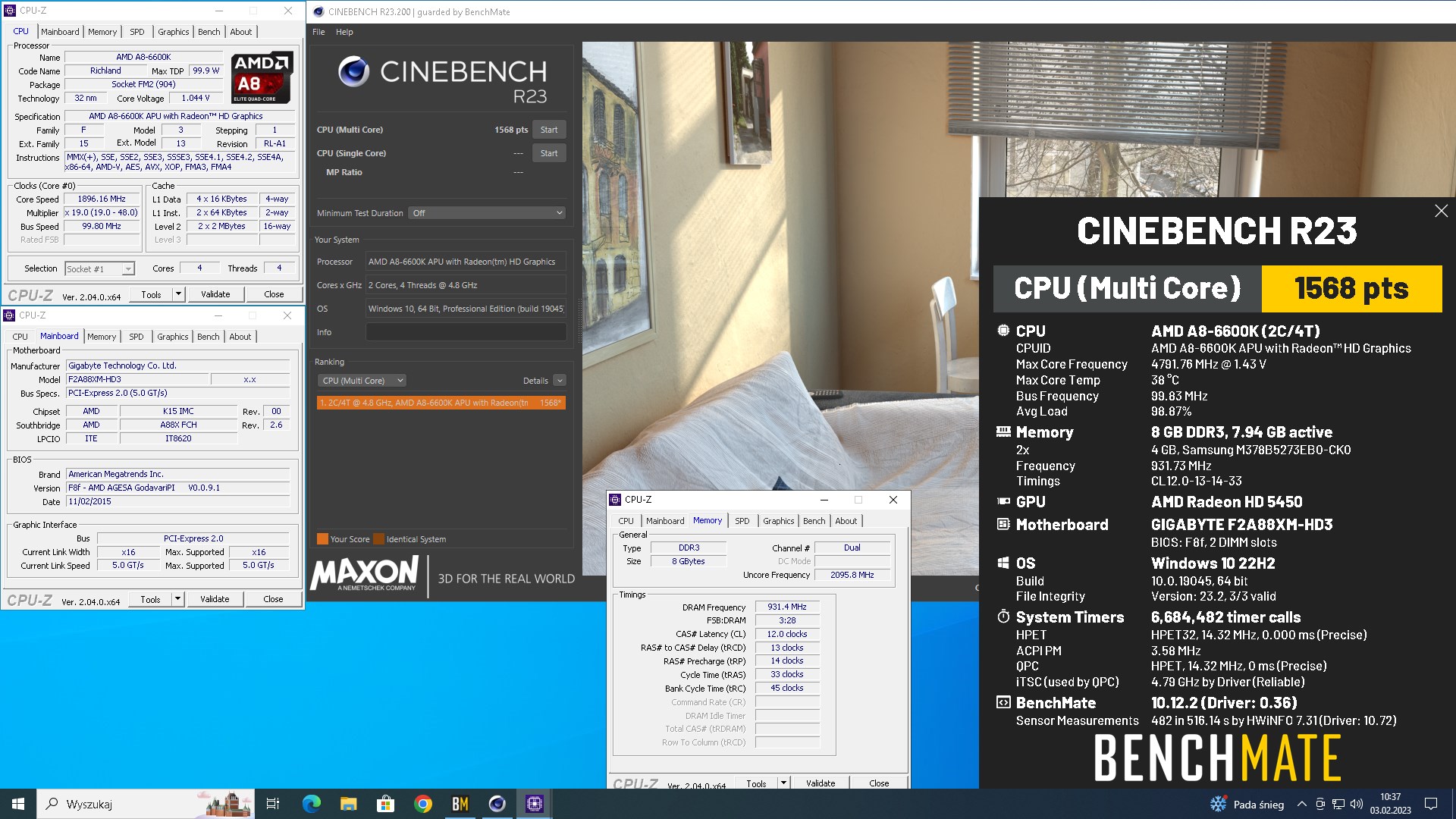Image resolution: width=1456 pixels, height=819 pixels.
Task: Switch to CPU tab in Mainboard CPU-Z window
Action: coord(20,337)
